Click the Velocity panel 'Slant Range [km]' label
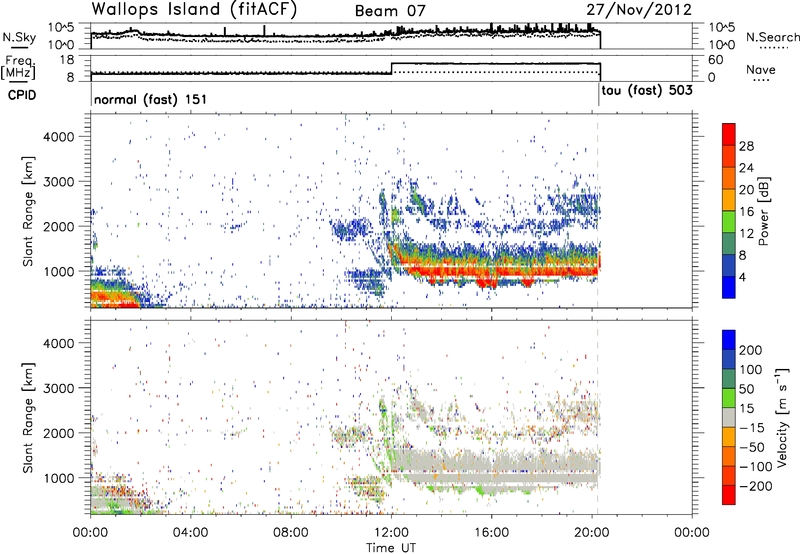The height and width of the screenshot is (554, 800). pos(28,417)
